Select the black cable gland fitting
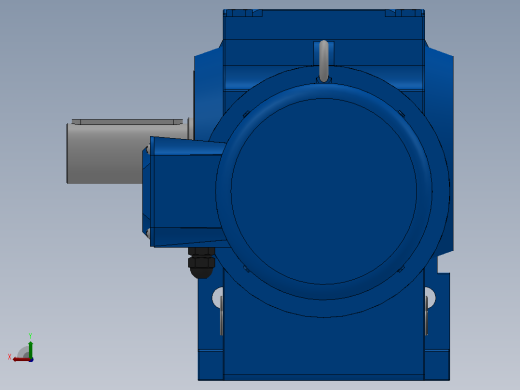This screenshot has height=390, width=520. pos(202,263)
